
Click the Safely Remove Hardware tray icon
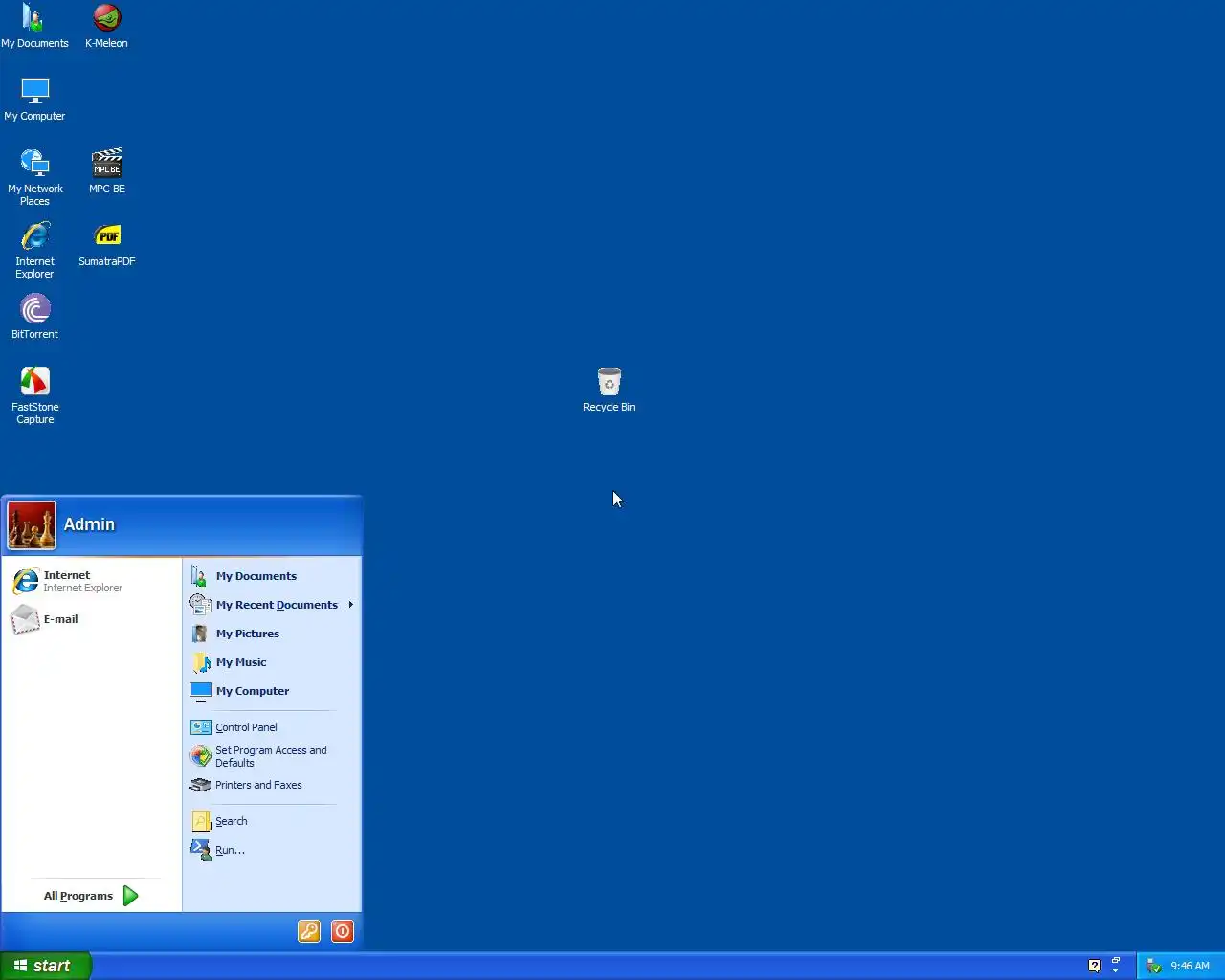tap(1154, 966)
